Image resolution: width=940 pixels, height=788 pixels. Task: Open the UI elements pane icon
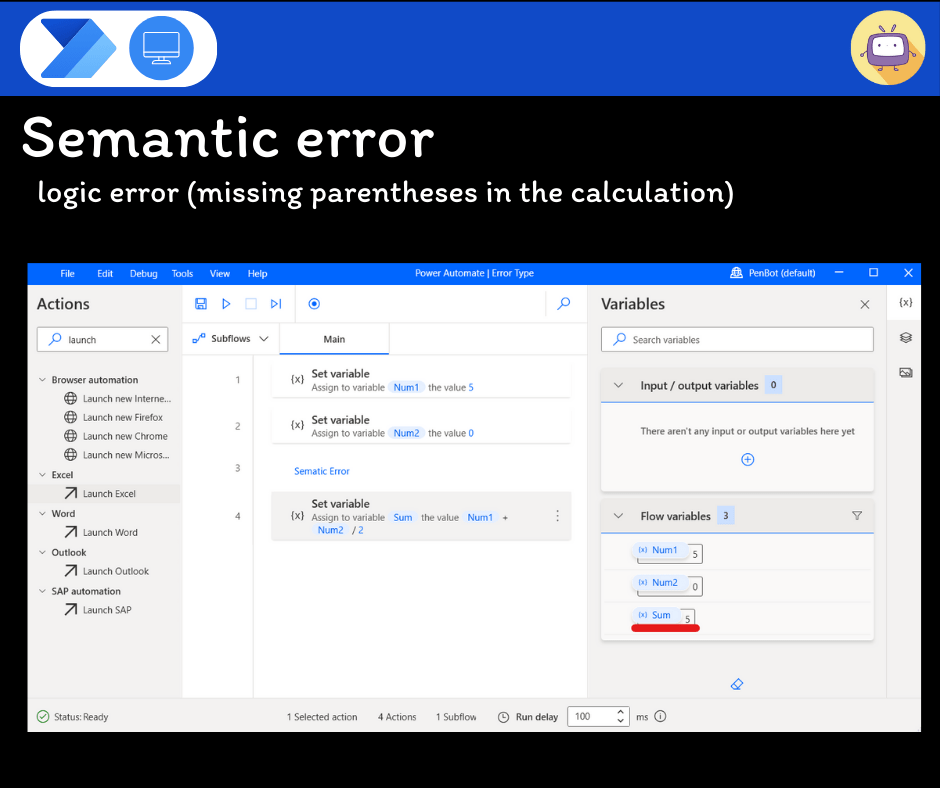pyautogui.click(x=905, y=338)
